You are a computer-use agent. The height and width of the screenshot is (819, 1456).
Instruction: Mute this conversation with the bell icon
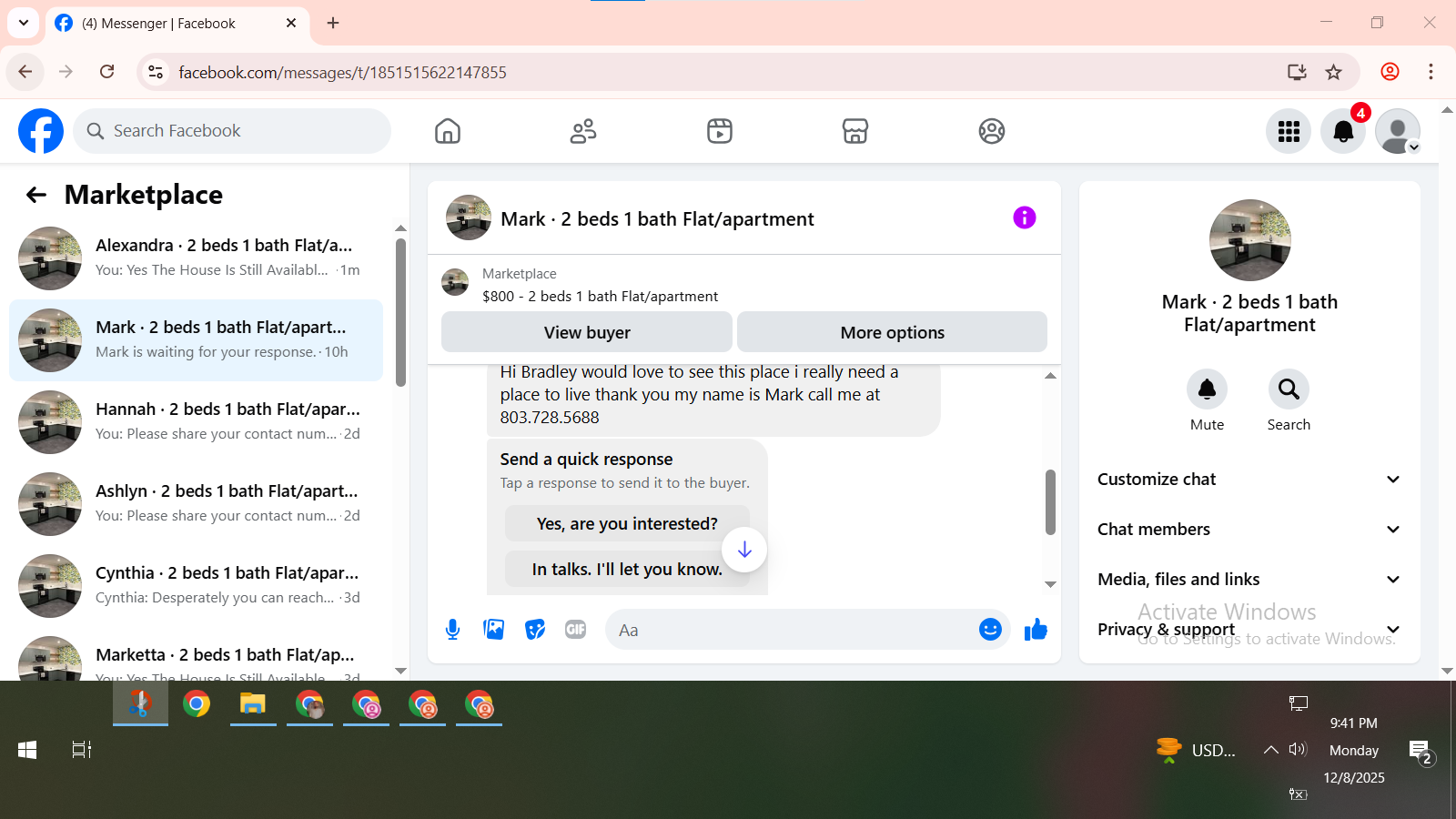[1207, 389]
